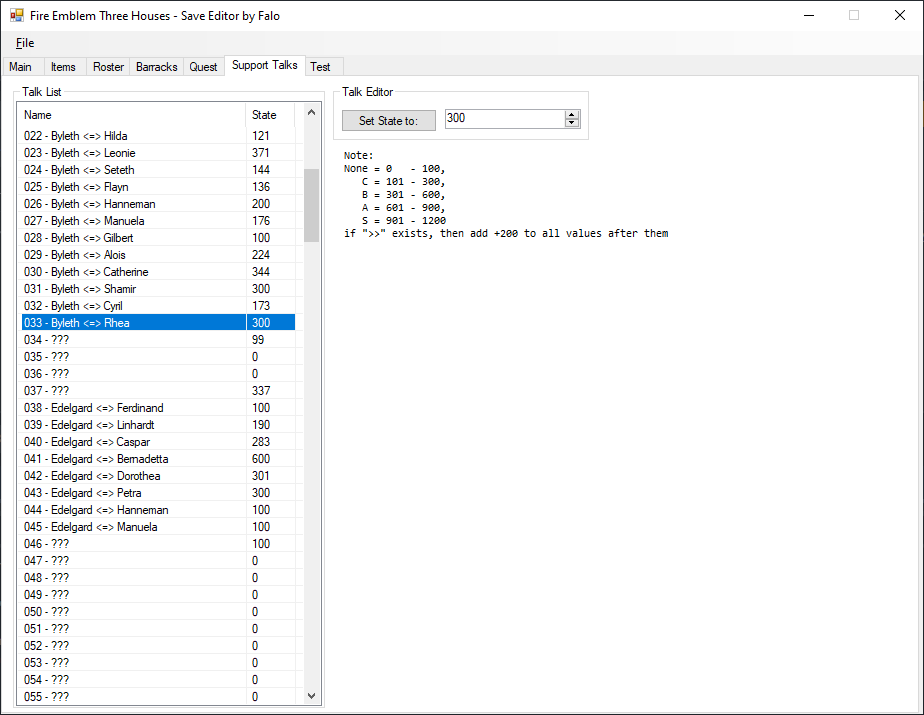Select row 032 - Byleth <=> Cyril

(x=159, y=306)
